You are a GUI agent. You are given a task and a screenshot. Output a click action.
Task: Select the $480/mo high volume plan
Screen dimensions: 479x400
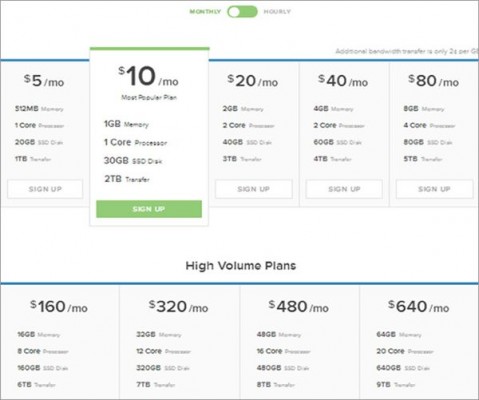point(299,307)
